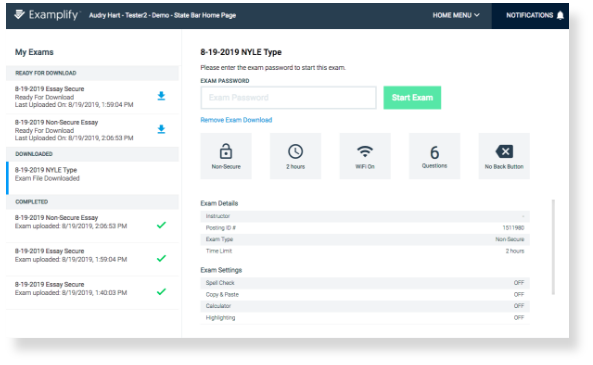The width and height of the screenshot is (593, 365).
Task: Click the Start Exam button
Action: coord(412,98)
